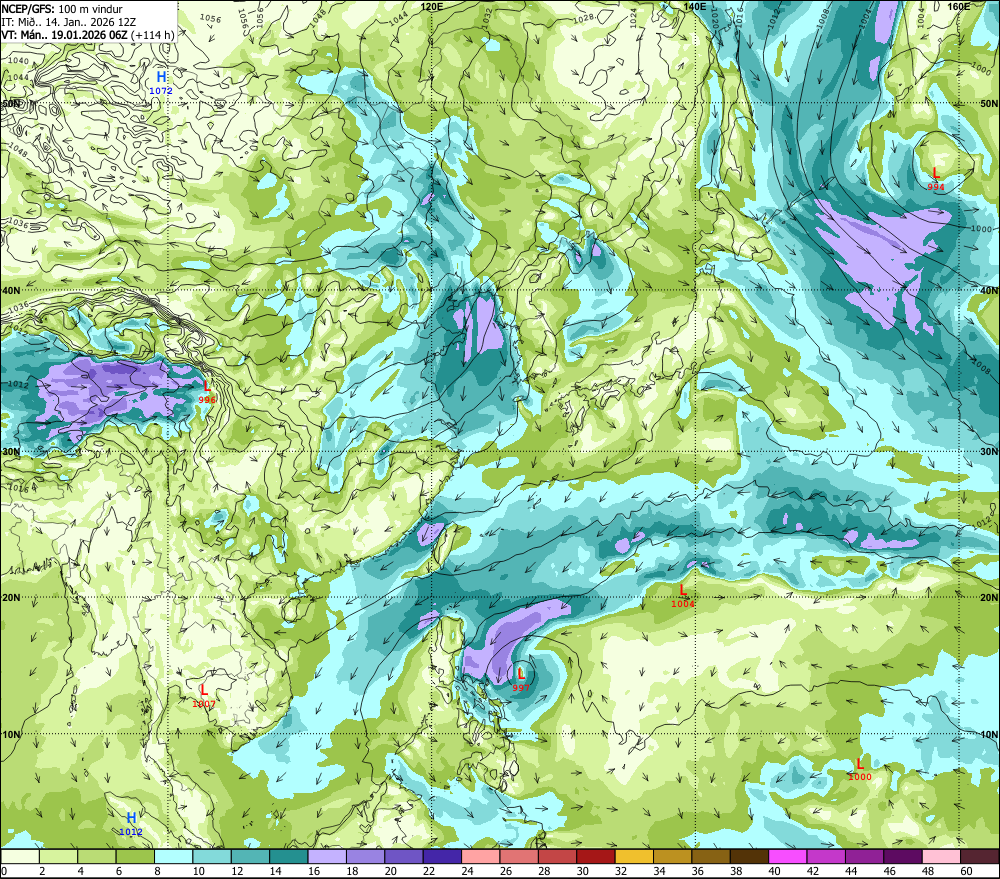Click the maroon legend swatch labeled 60

coord(980,857)
